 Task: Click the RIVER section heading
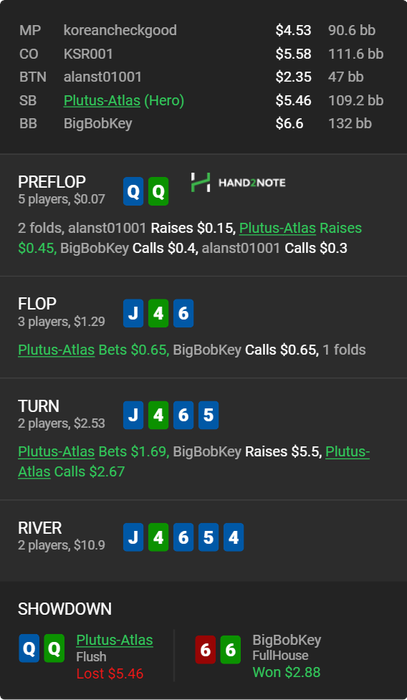40,528
